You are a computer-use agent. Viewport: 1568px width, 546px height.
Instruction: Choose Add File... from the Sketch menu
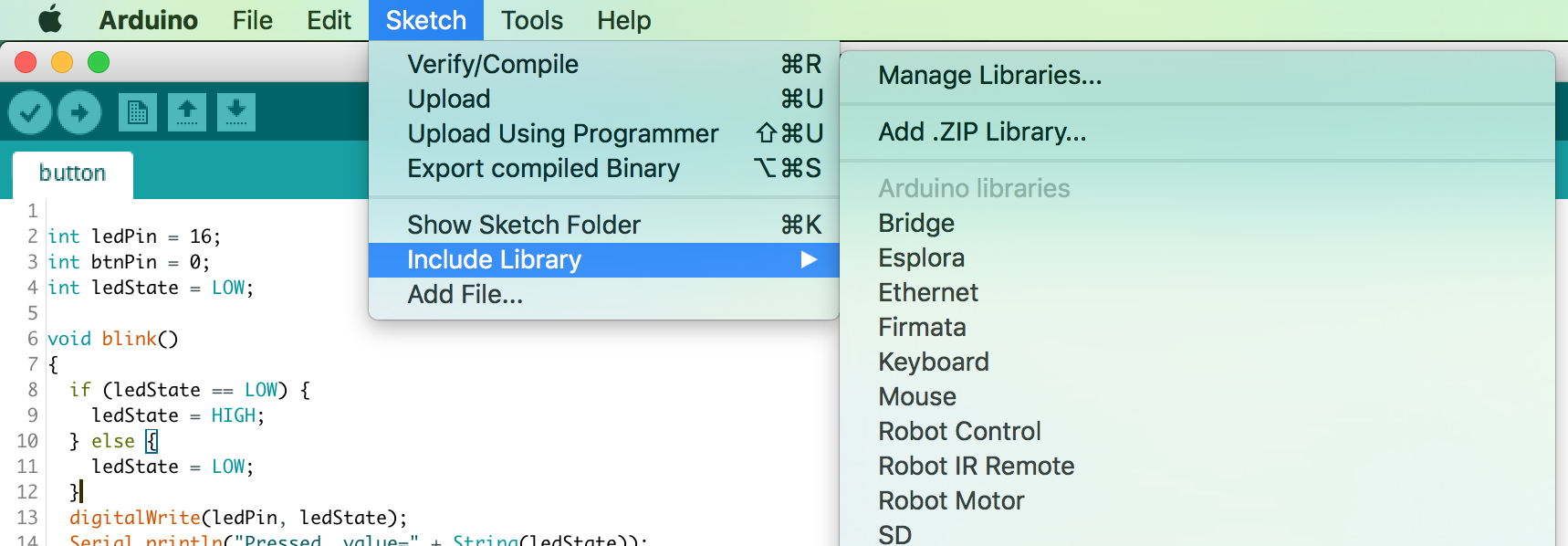[603, 295]
